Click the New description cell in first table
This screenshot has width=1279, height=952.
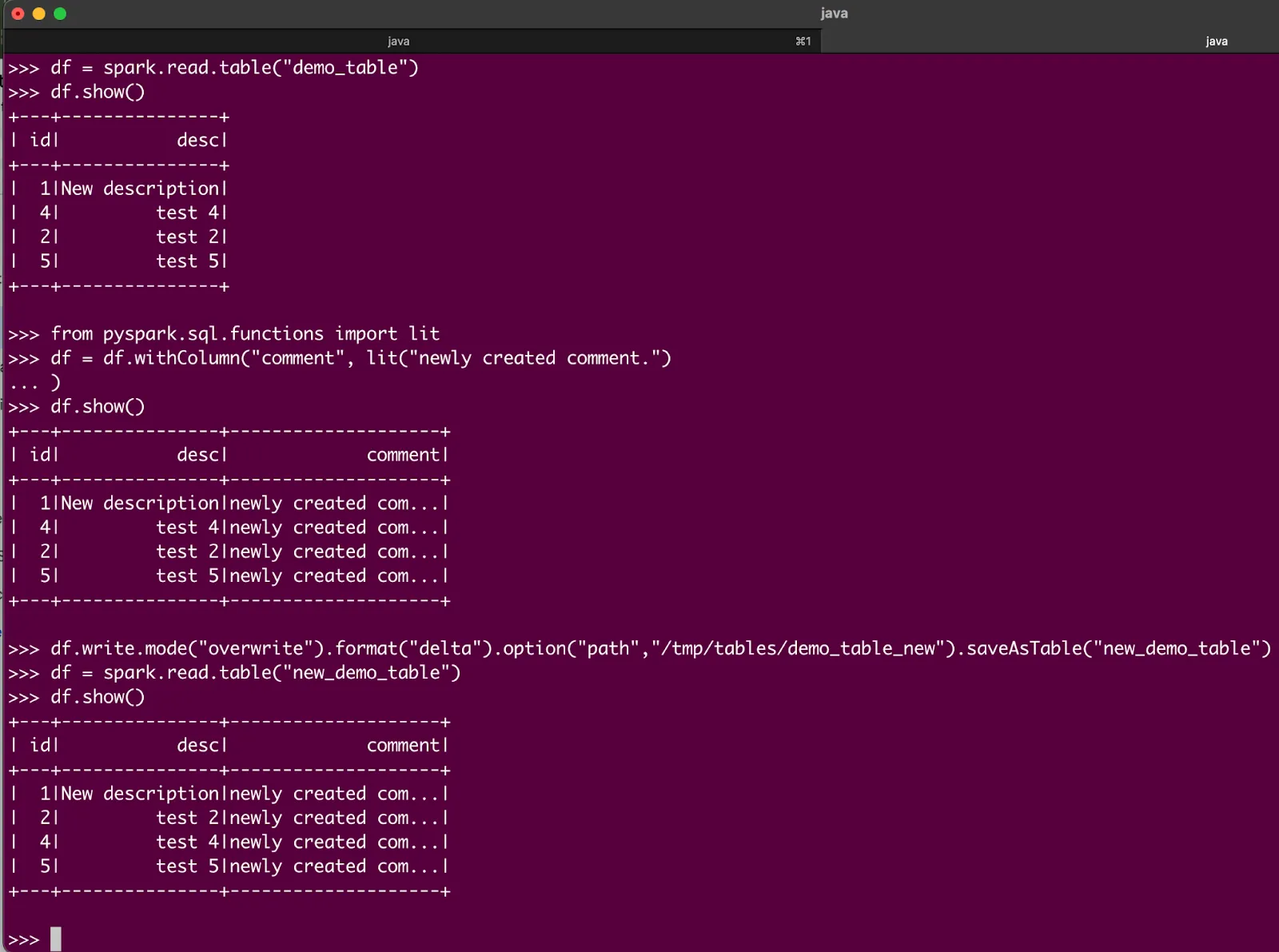point(141,188)
